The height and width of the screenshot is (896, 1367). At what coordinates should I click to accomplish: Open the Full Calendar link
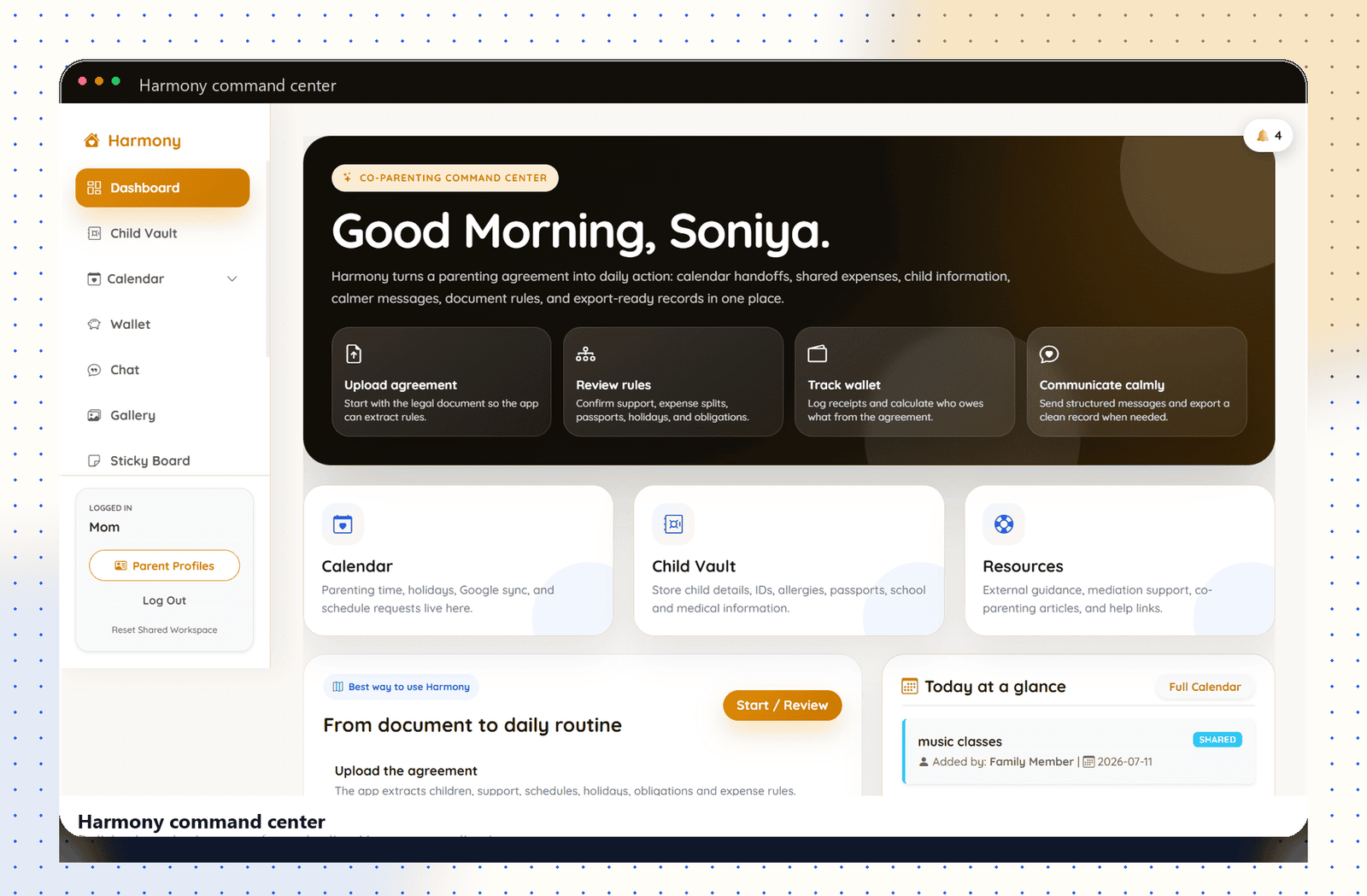pyautogui.click(x=1205, y=687)
